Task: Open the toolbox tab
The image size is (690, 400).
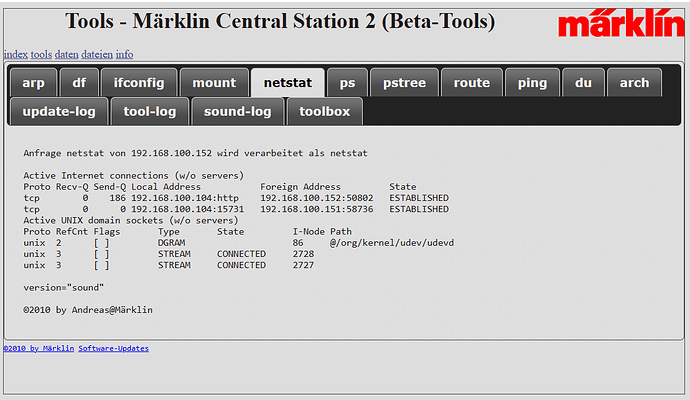Action: click(x=325, y=111)
